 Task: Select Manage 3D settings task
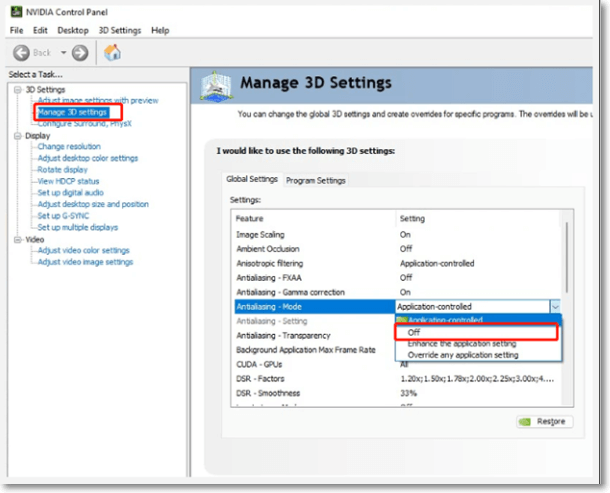point(72,112)
